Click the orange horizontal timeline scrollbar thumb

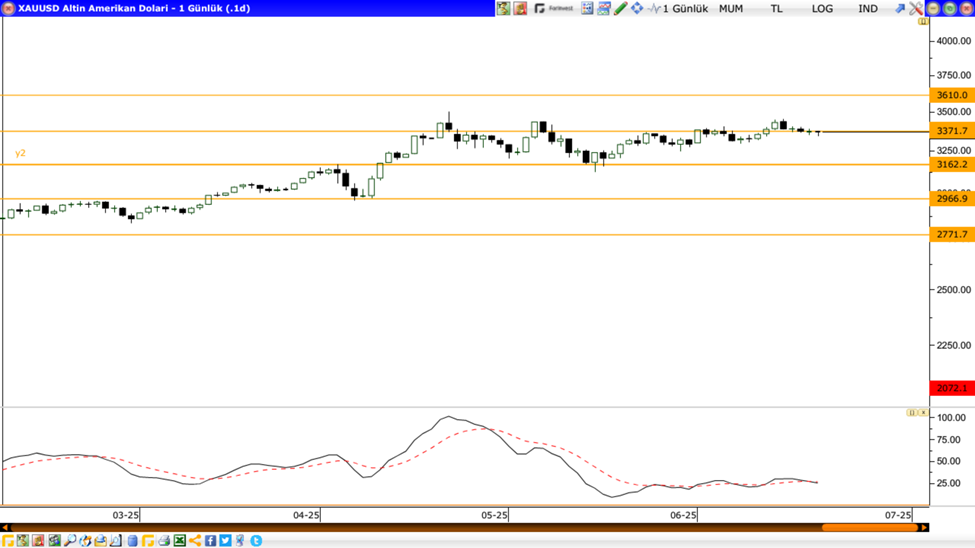click(868, 528)
